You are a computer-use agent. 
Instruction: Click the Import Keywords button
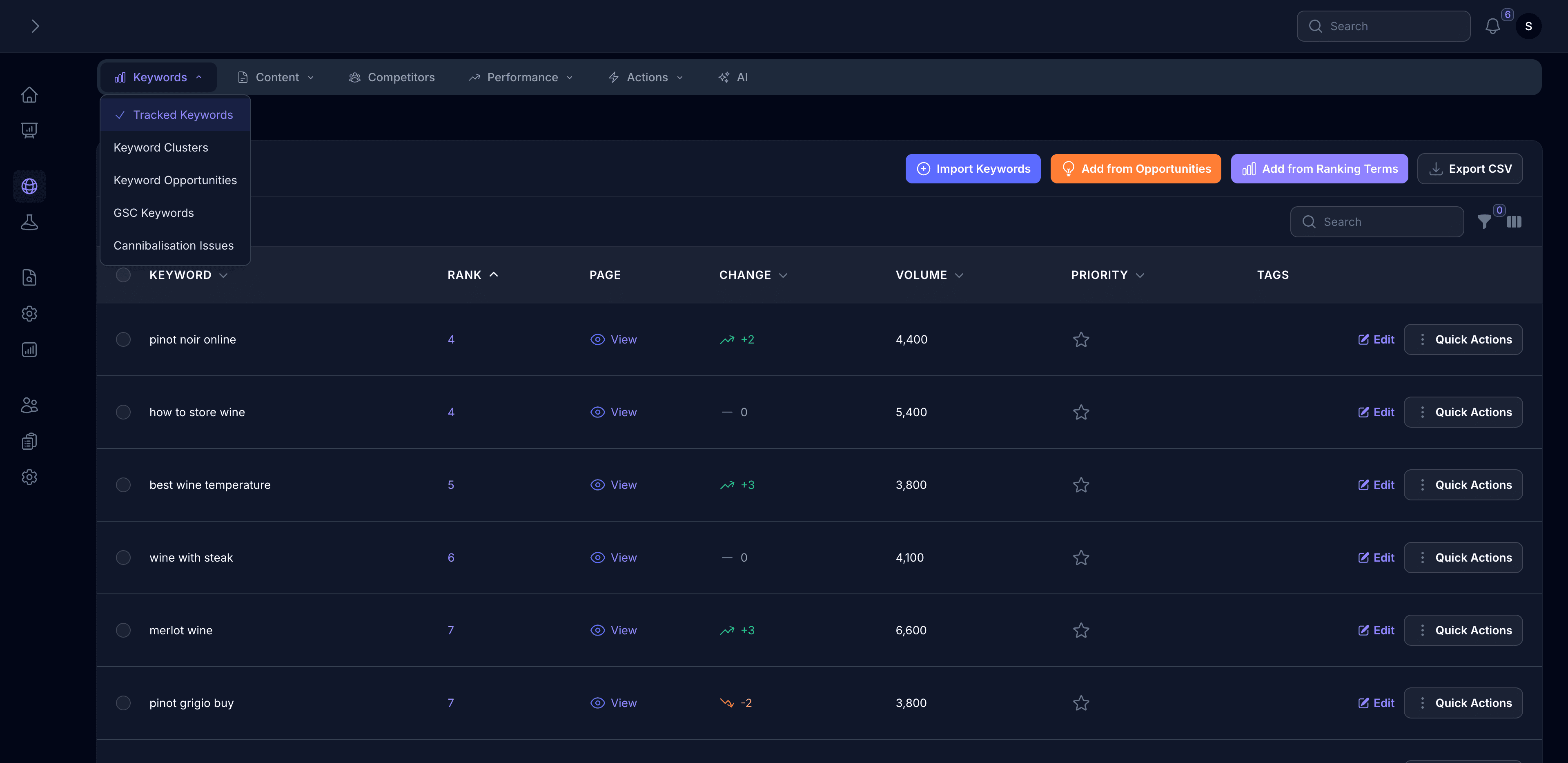[973, 169]
